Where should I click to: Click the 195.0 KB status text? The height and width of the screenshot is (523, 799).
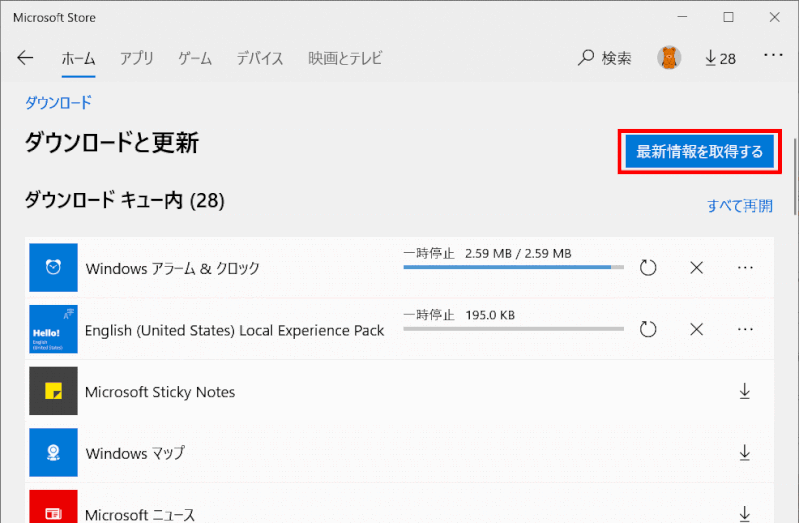(x=490, y=315)
